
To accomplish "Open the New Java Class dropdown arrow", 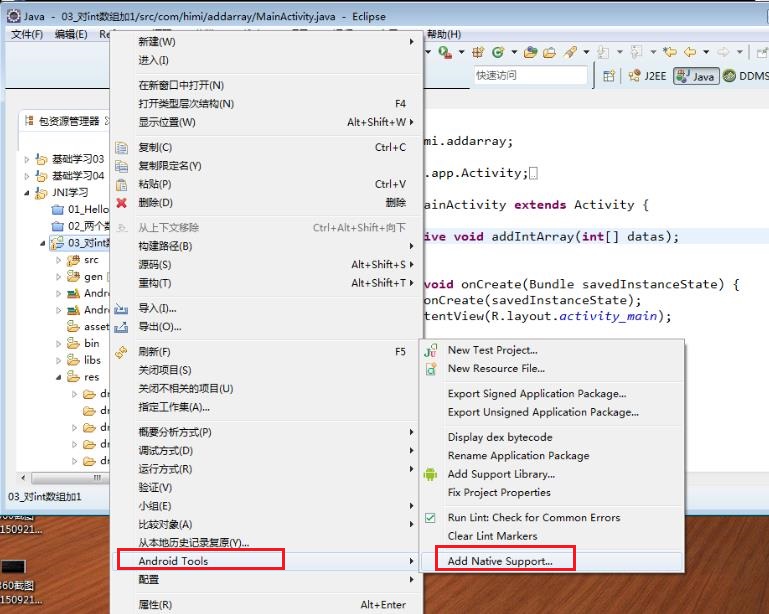I will pyautogui.click(x=514, y=52).
